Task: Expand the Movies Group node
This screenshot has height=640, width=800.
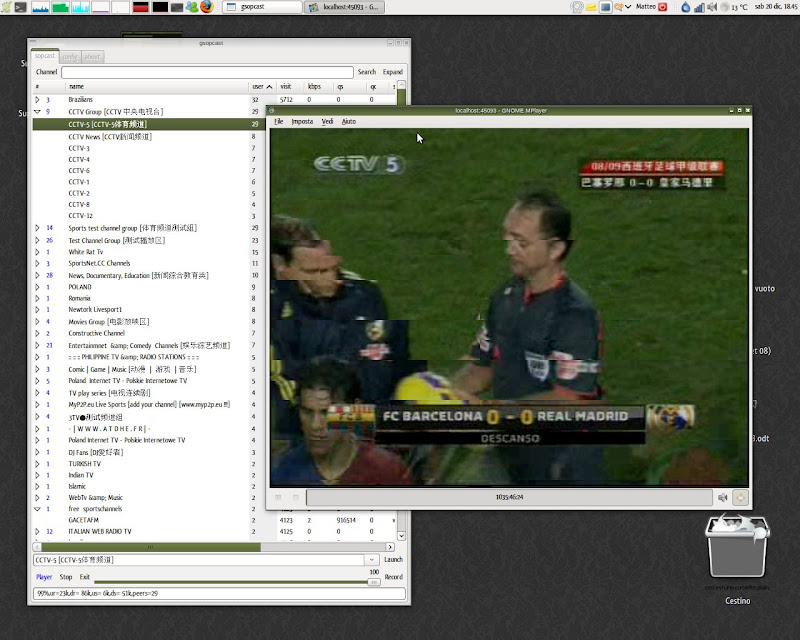Action: 37,322
